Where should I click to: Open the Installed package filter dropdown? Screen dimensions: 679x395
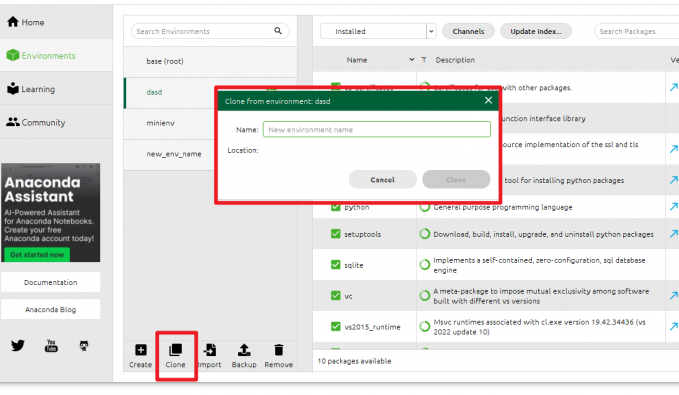pyautogui.click(x=378, y=31)
